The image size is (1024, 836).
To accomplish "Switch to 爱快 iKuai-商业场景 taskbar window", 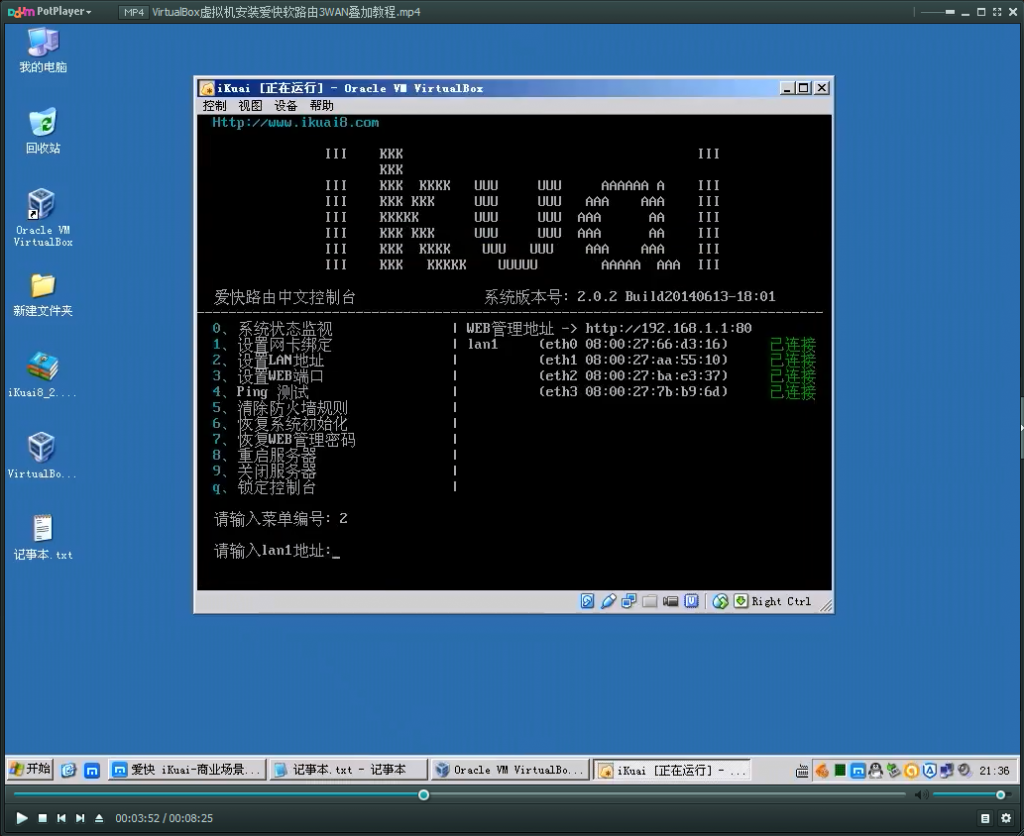I will [187, 770].
